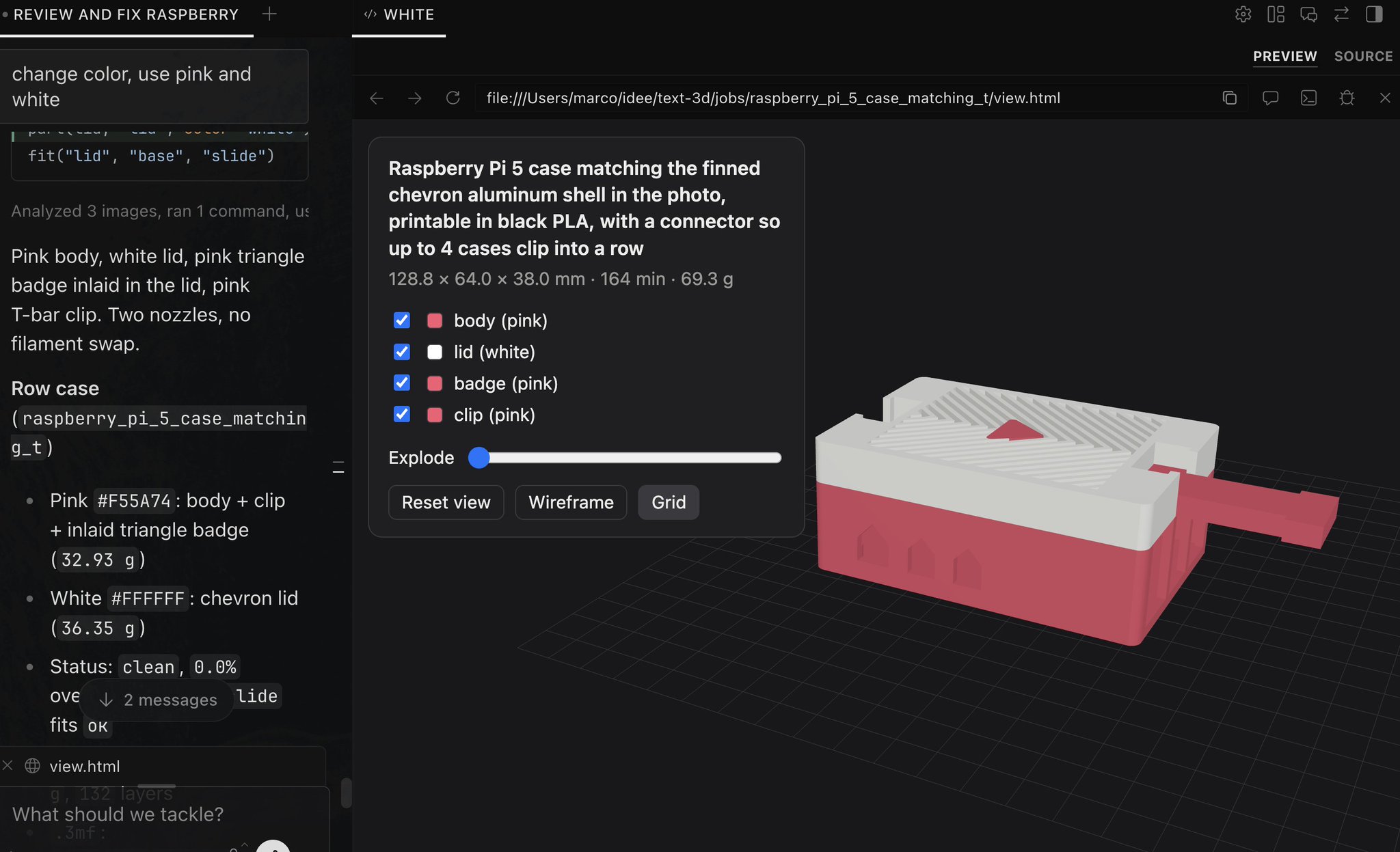
Task: Reload the preview page
Action: click(453, 98)
